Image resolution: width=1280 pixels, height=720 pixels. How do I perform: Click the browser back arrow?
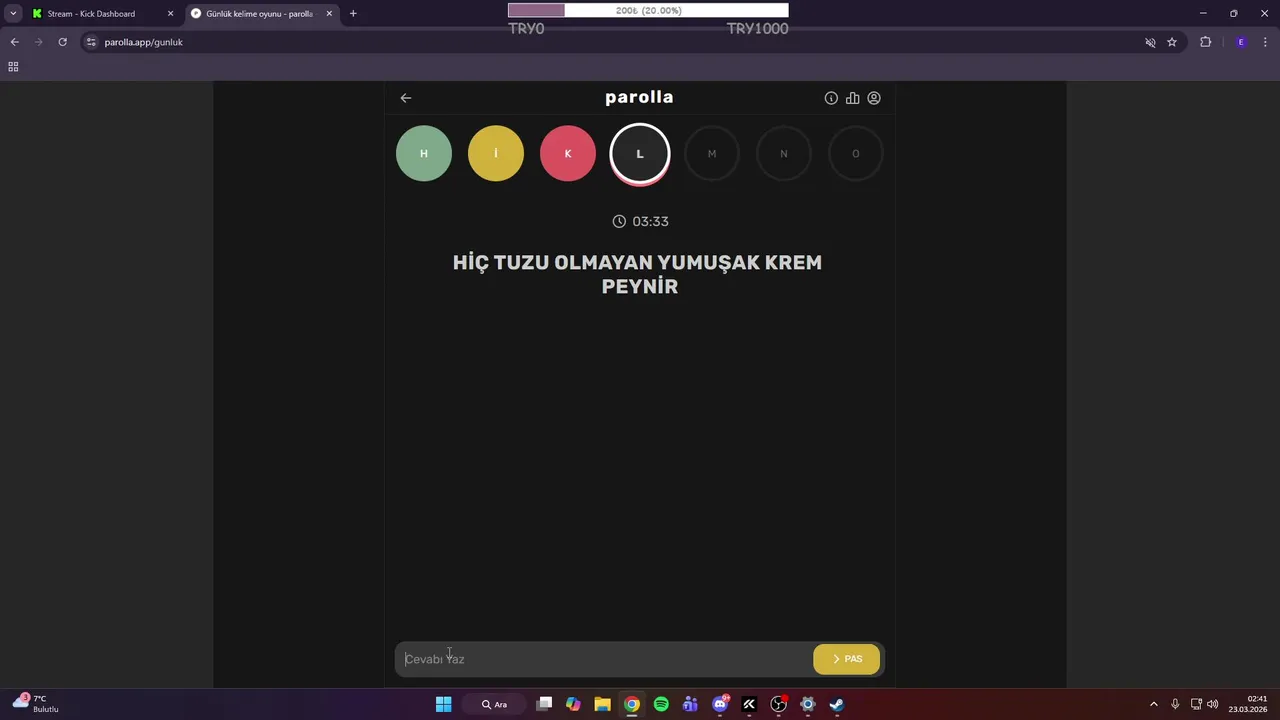pos(14,42)
